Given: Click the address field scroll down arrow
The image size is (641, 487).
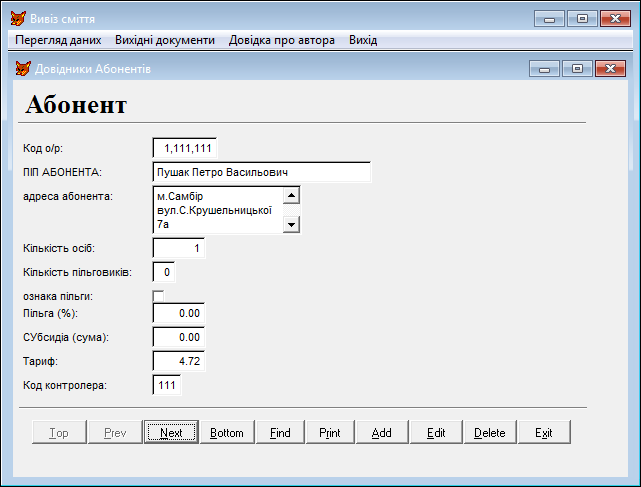Looking at the screenshot, I should tap(291, 224).
